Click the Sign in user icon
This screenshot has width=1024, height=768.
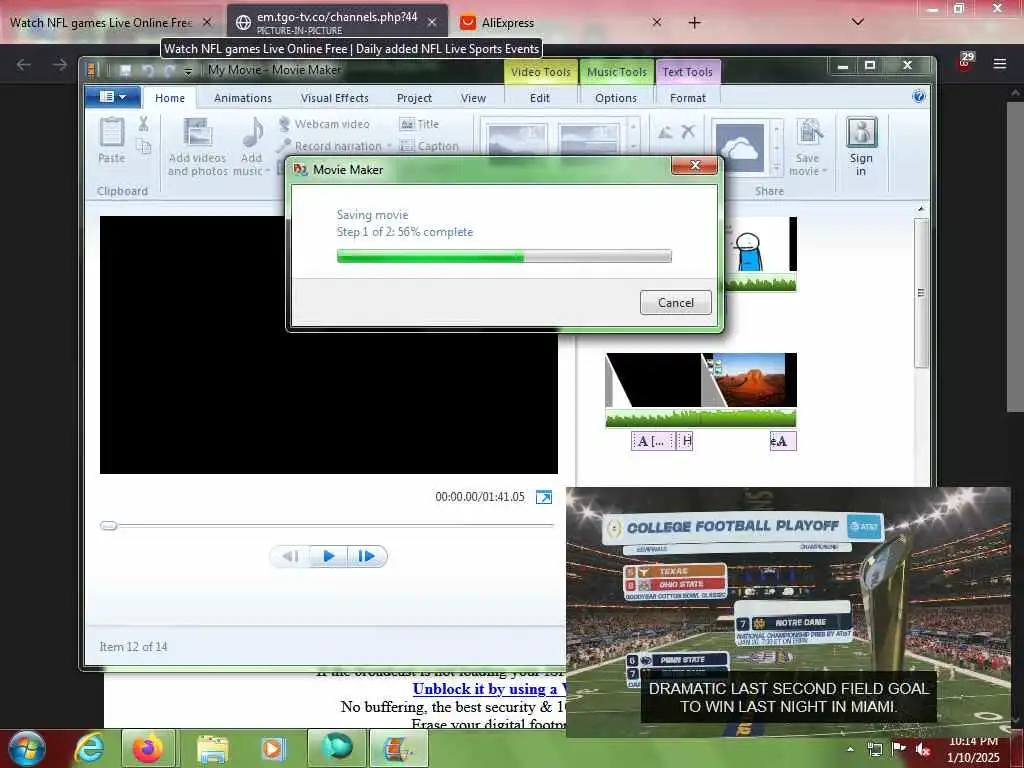point(861,133)
